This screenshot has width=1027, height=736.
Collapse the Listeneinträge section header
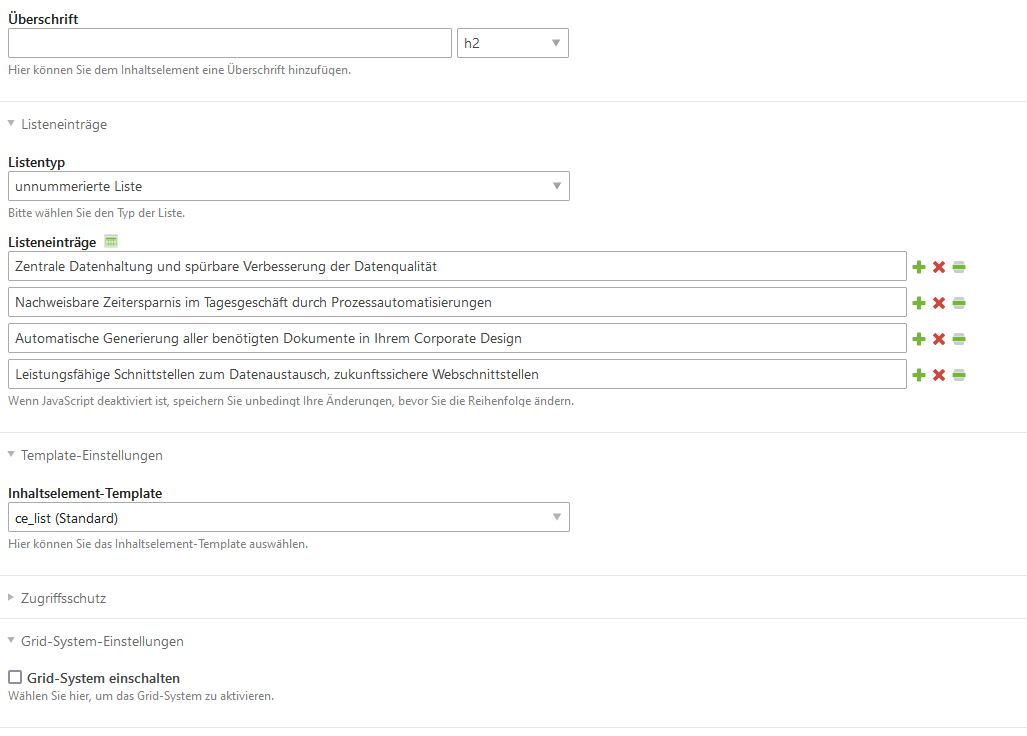point(63,125)
